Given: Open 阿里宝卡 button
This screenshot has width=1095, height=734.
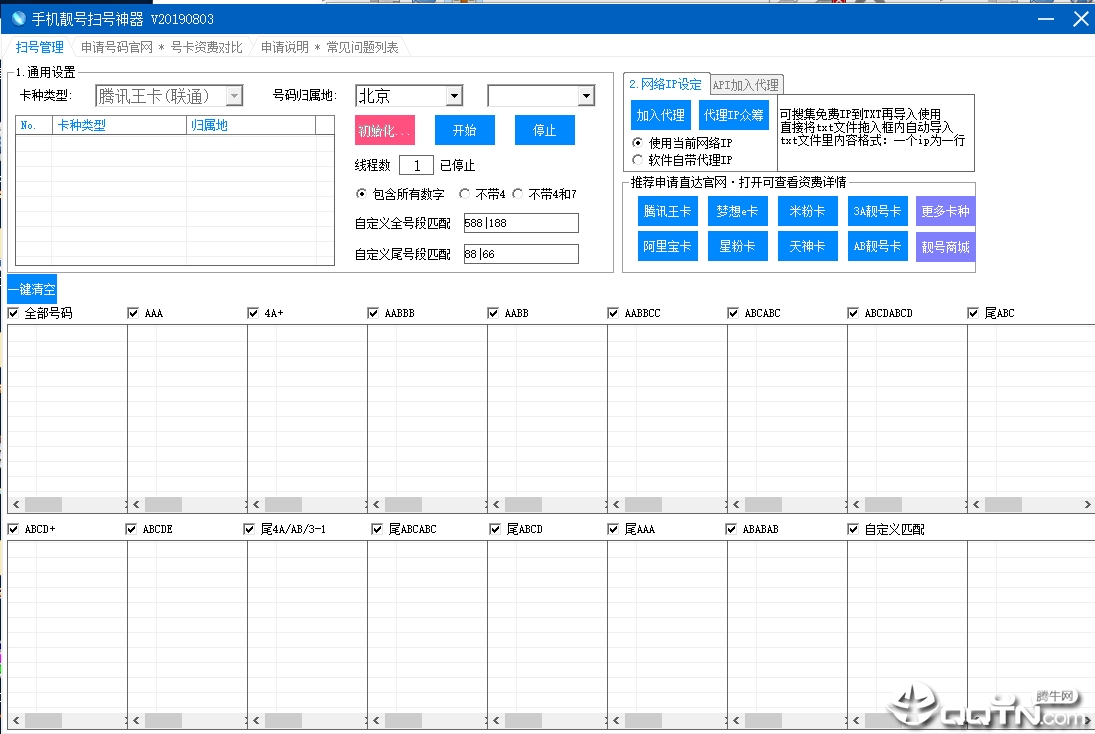Looking at the screenshot, I should [668, 247].
